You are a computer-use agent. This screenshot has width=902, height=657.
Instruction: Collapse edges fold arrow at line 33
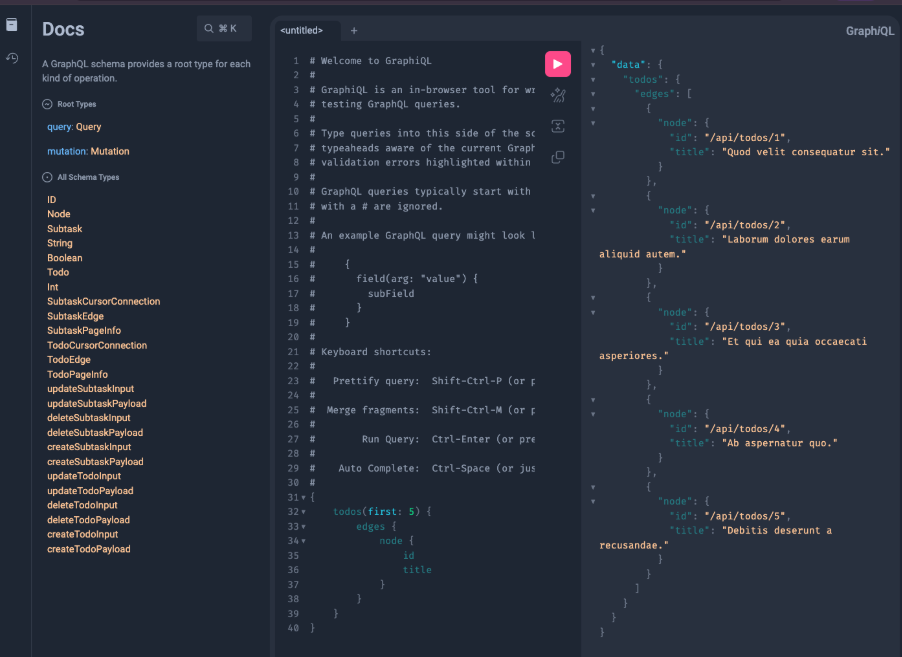point(304,527)
